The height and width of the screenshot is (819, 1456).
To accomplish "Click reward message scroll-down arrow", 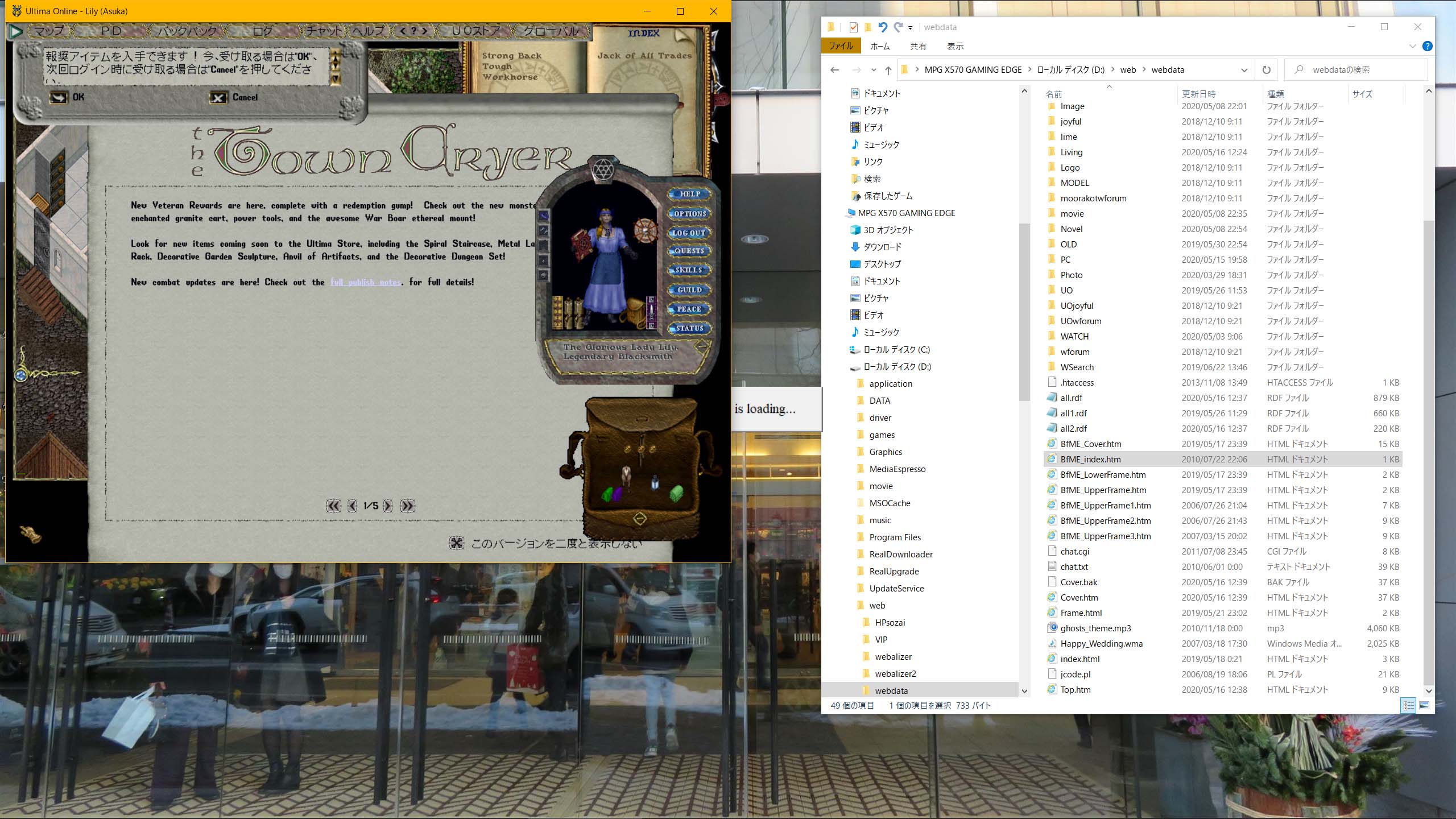I will pyautogui.click(x=336, y=78).
